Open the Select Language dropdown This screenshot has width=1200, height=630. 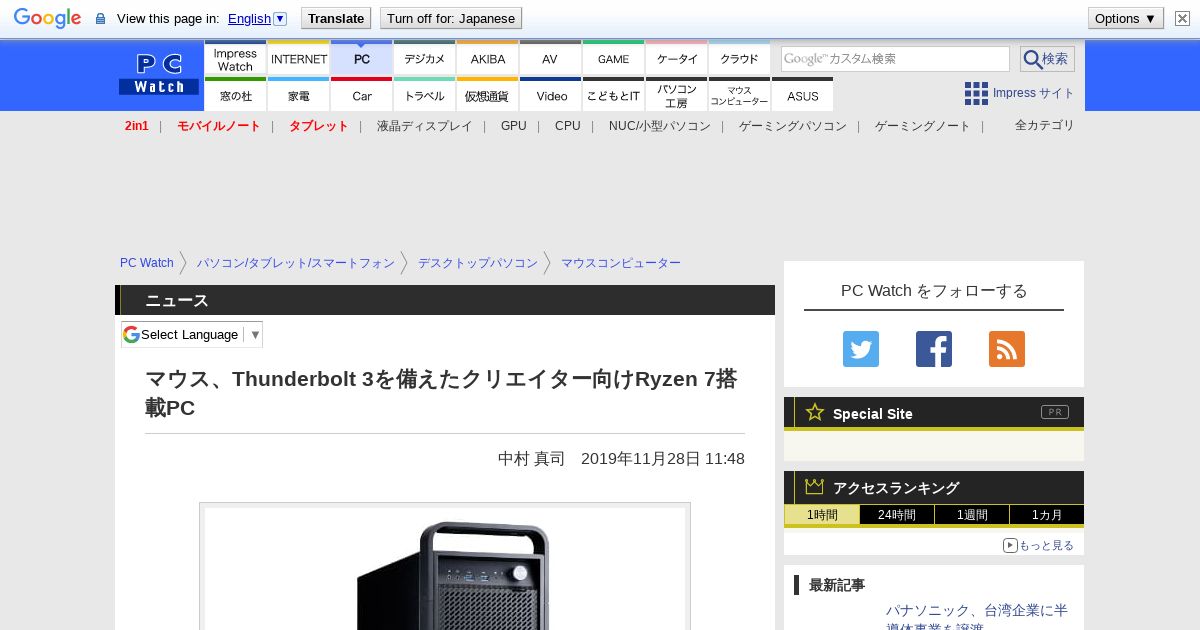click(192, 334)
